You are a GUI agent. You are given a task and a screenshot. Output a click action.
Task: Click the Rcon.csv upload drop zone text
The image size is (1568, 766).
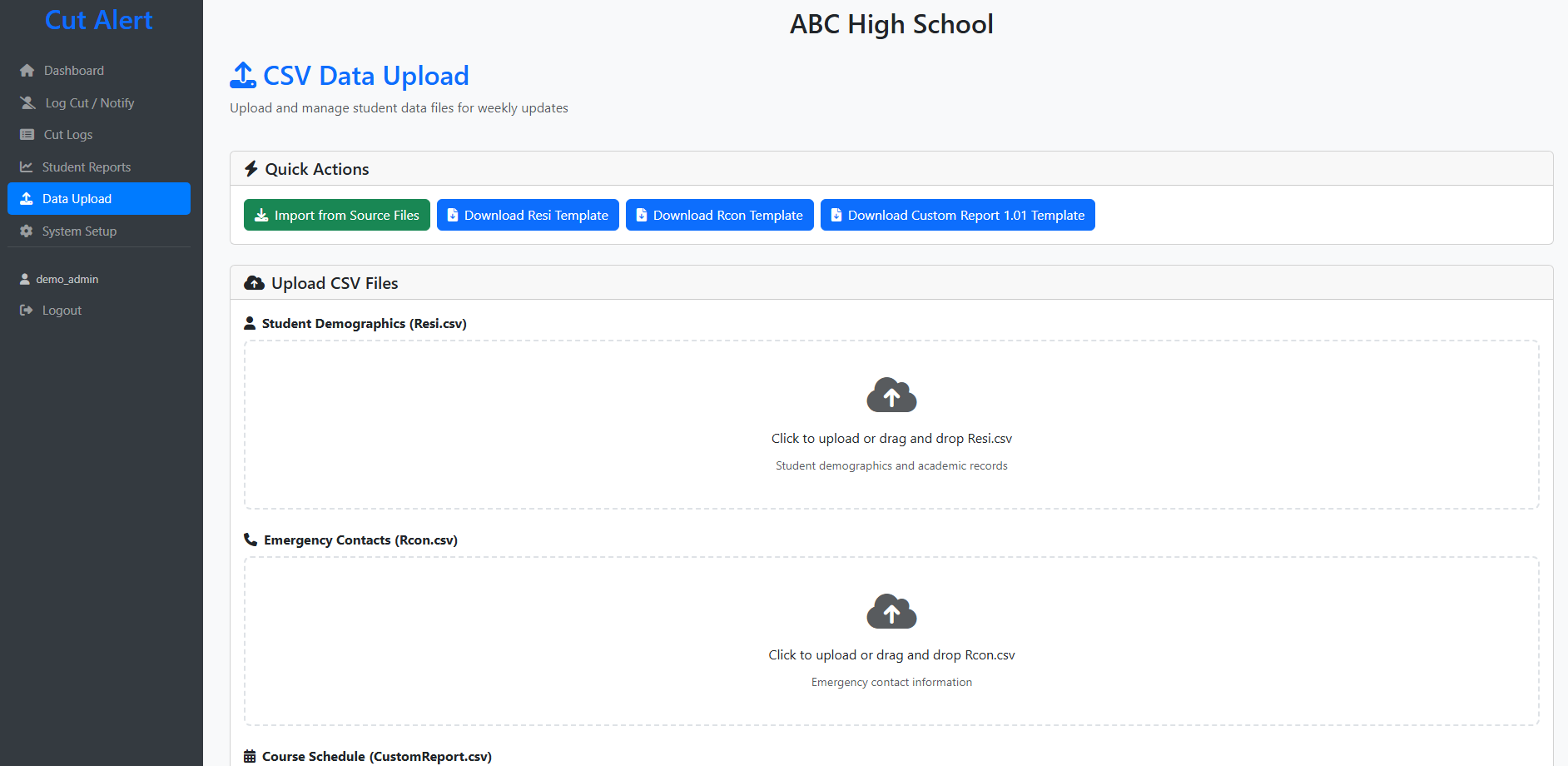[x=891, y=655]
